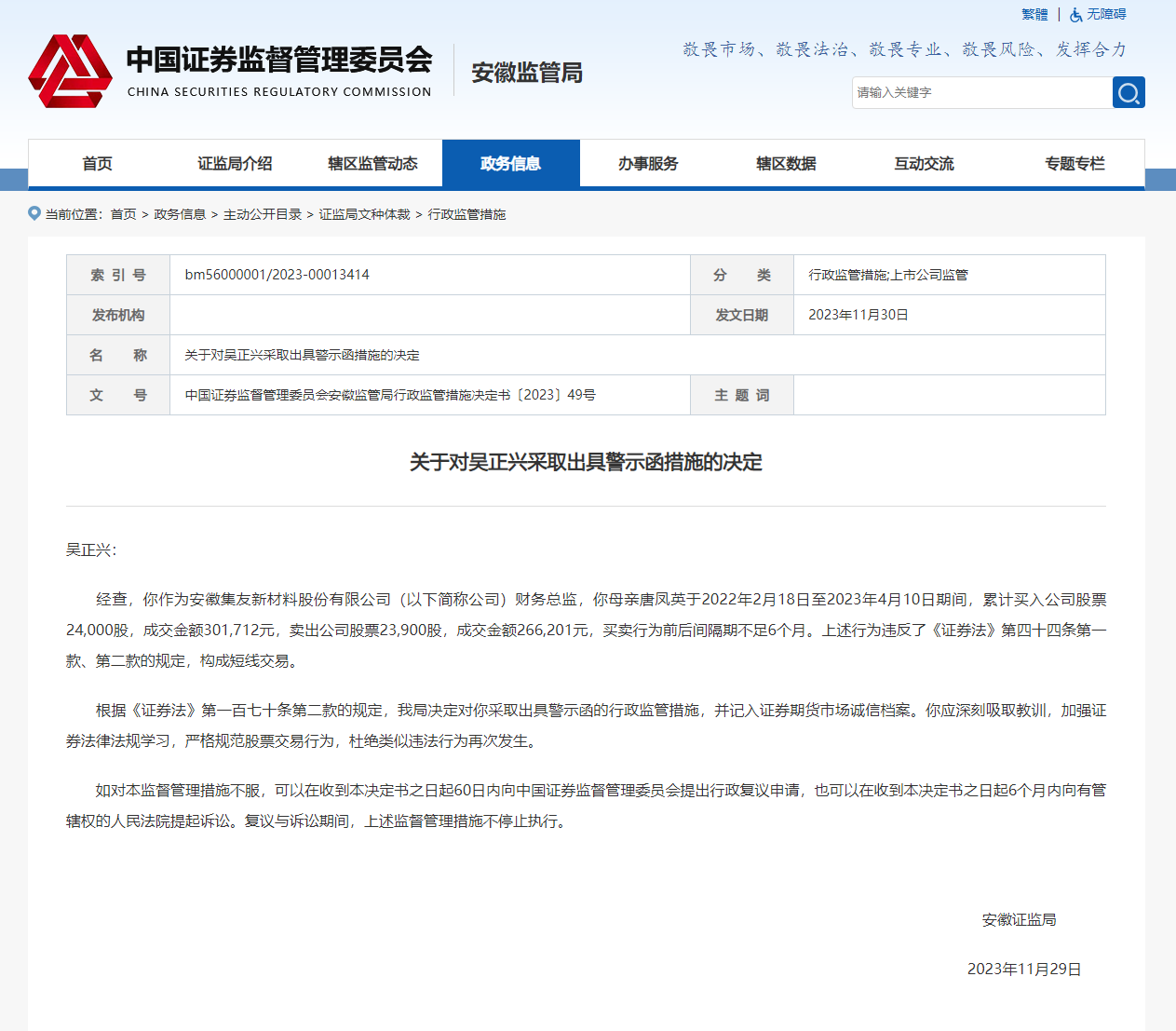The width and height of the screenshot is (1176, 1031).
Task: Click the 发布机构 label cell
Action: click(118, 315)
